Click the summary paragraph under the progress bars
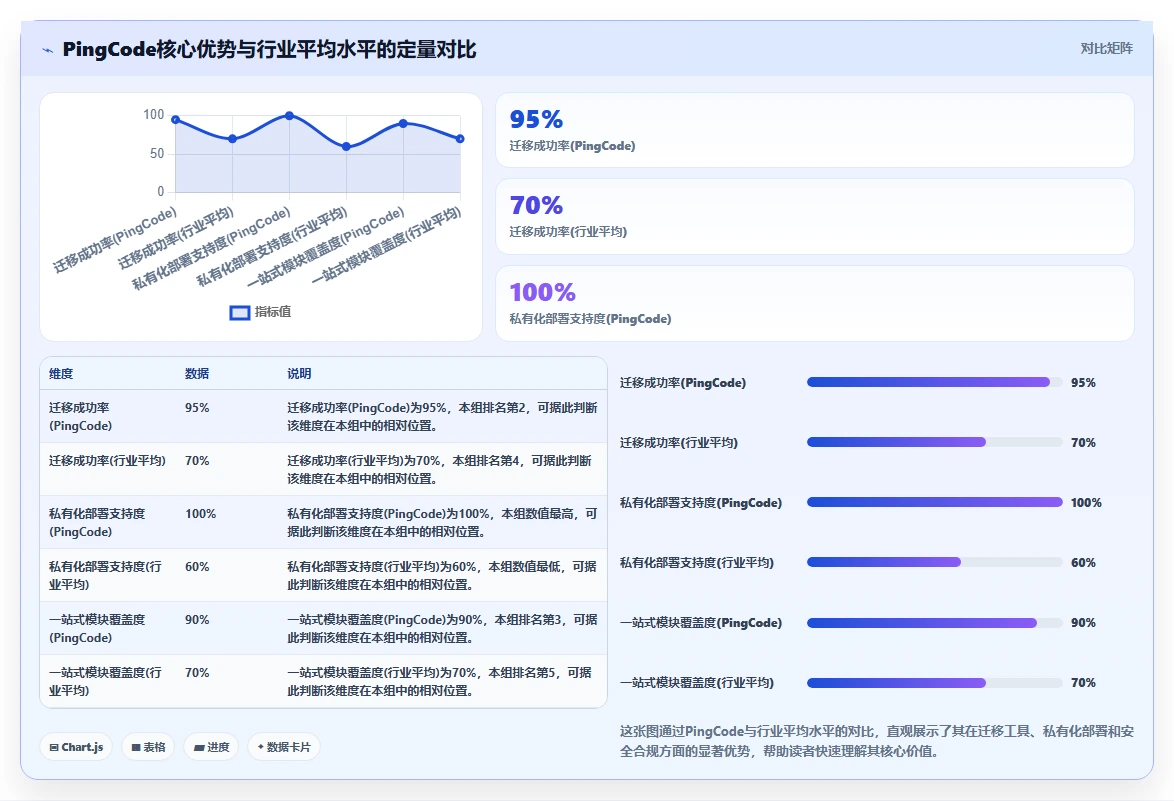Image resolution: width=1174 pixels, height=801 pixels. (x=877, y=741)
